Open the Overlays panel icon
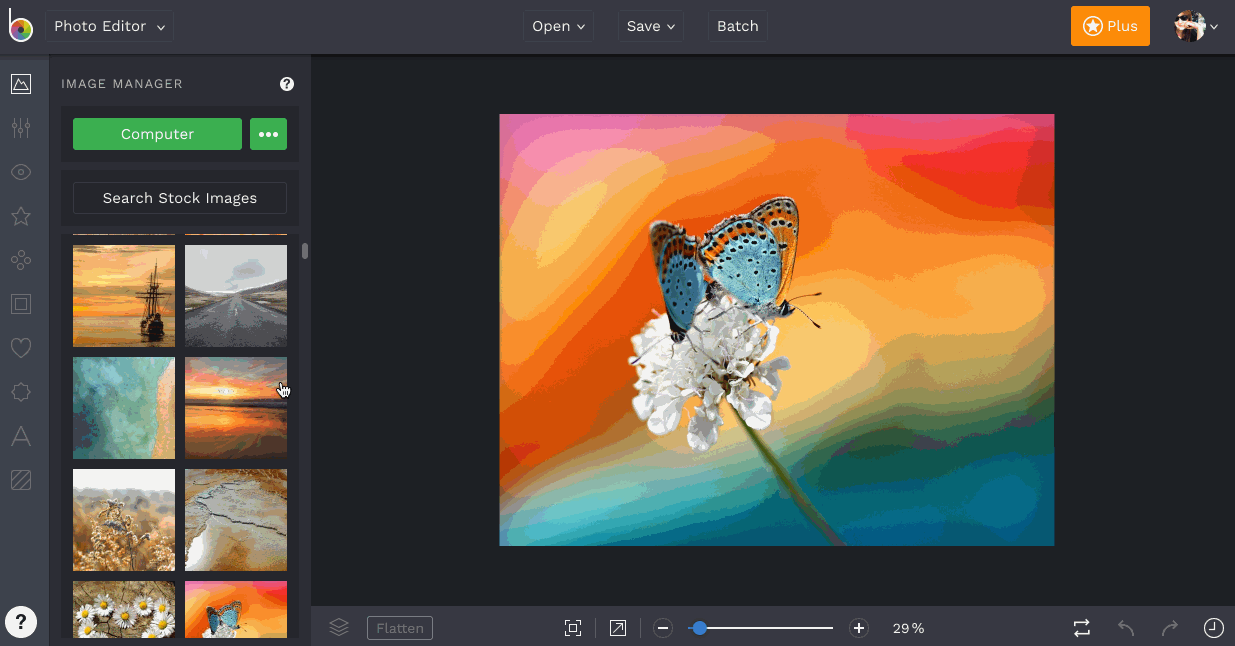Image resolution: width=1235 pixels, height=646 pixels. point(21,392)
